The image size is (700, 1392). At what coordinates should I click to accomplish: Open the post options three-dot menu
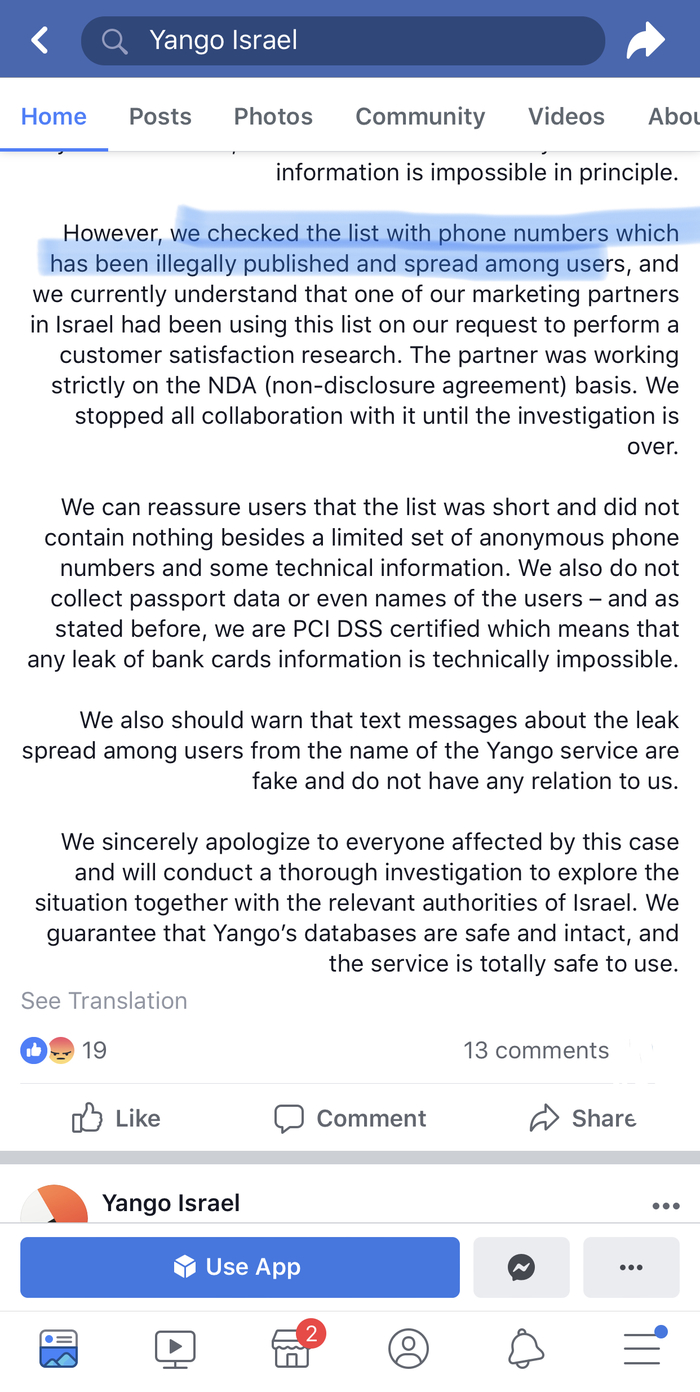[x=665, y=1206]
